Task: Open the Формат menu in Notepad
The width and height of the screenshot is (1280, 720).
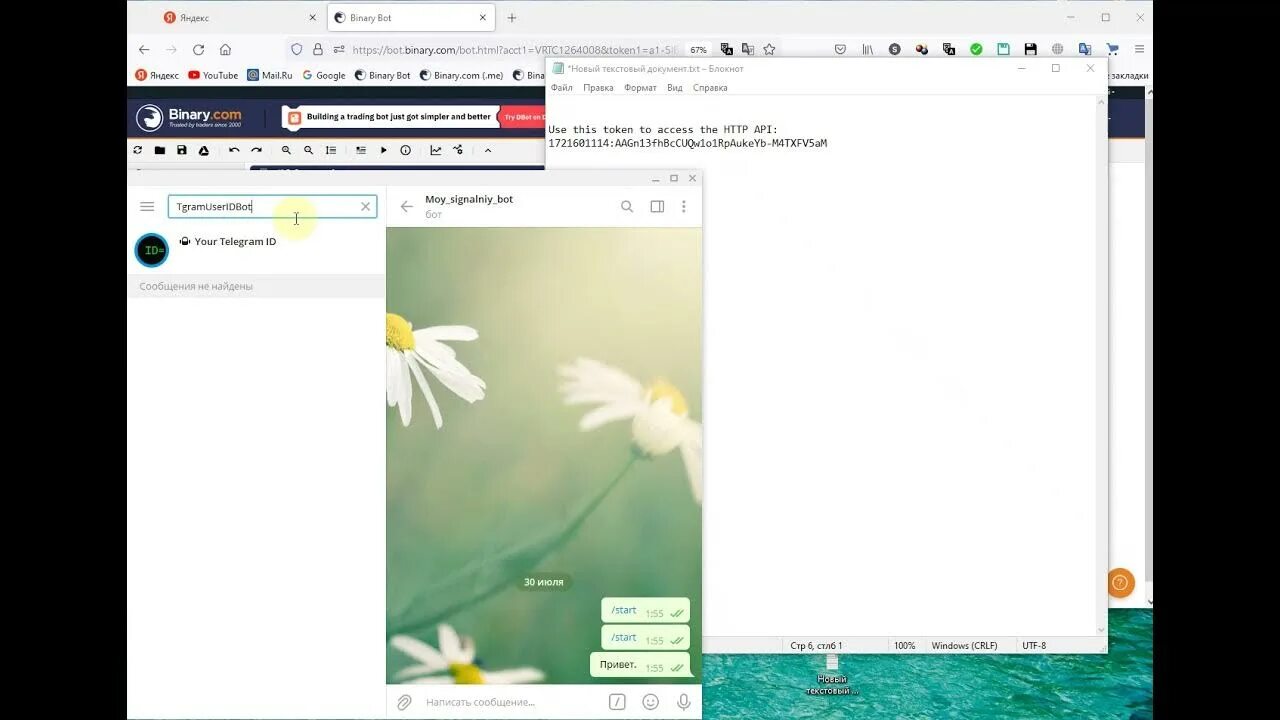Action: click(x=640, y=88)
